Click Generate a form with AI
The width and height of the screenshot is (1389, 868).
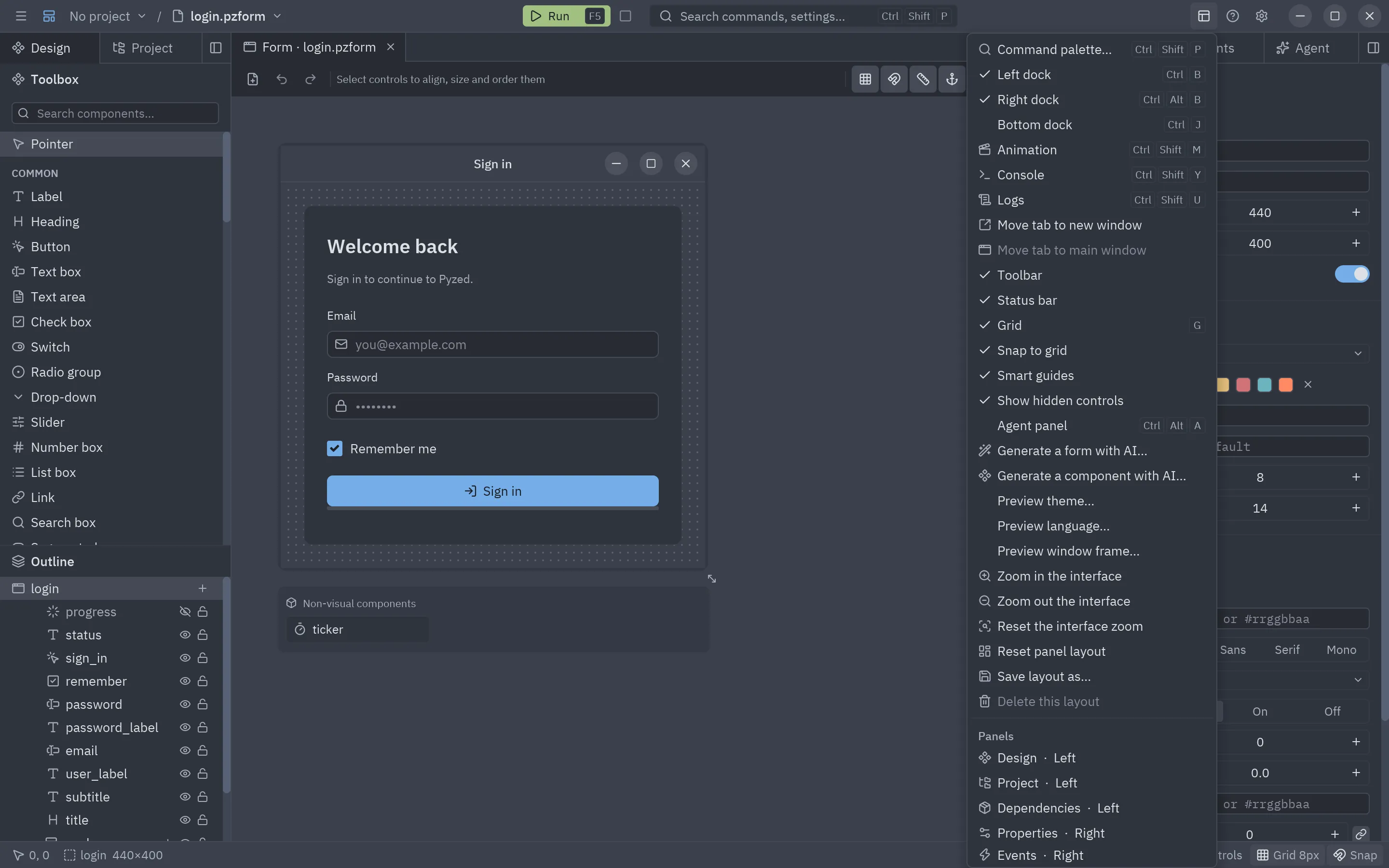point(1092,451)
